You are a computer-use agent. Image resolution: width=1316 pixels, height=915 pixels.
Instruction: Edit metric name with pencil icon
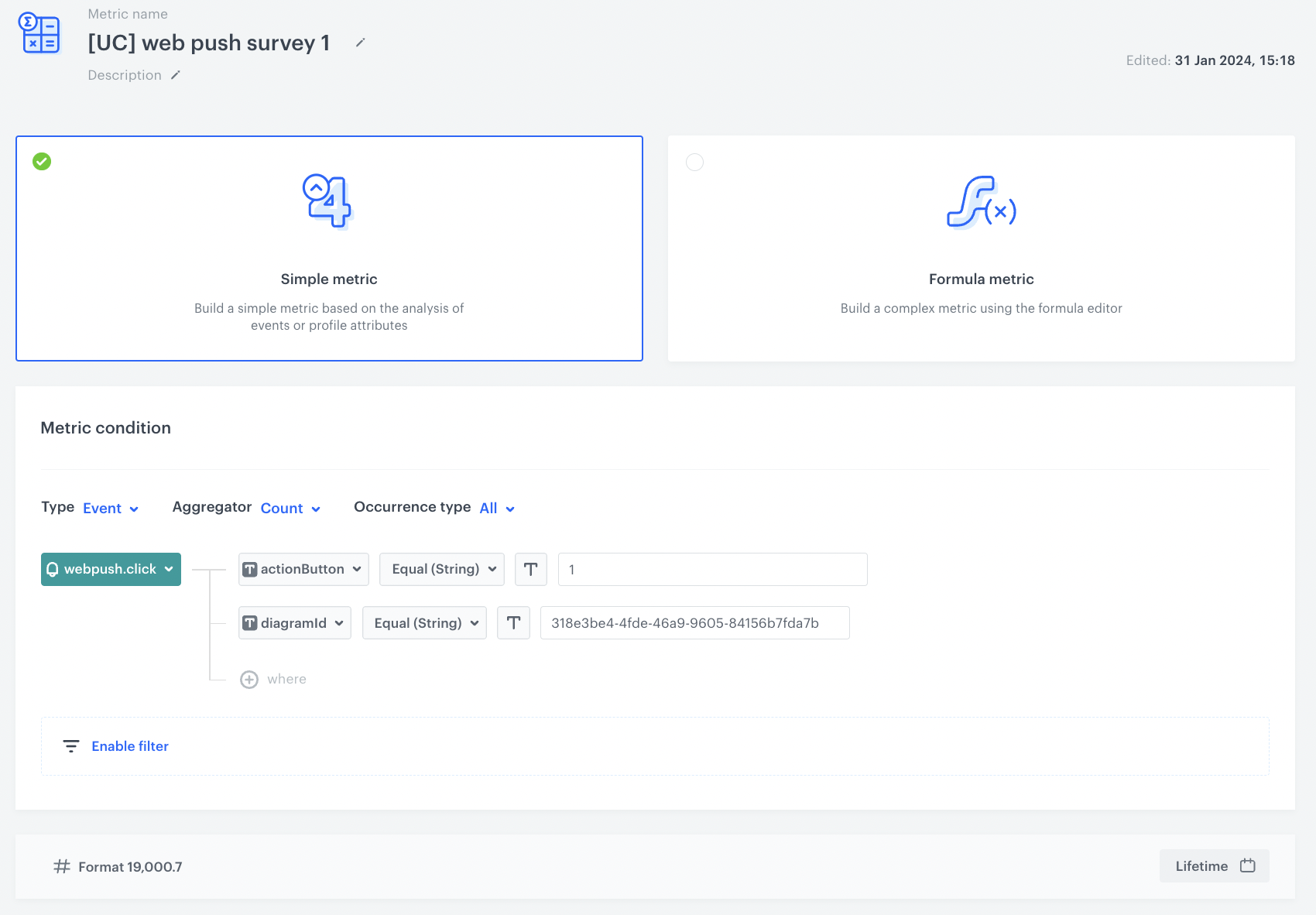coord(360,43)
